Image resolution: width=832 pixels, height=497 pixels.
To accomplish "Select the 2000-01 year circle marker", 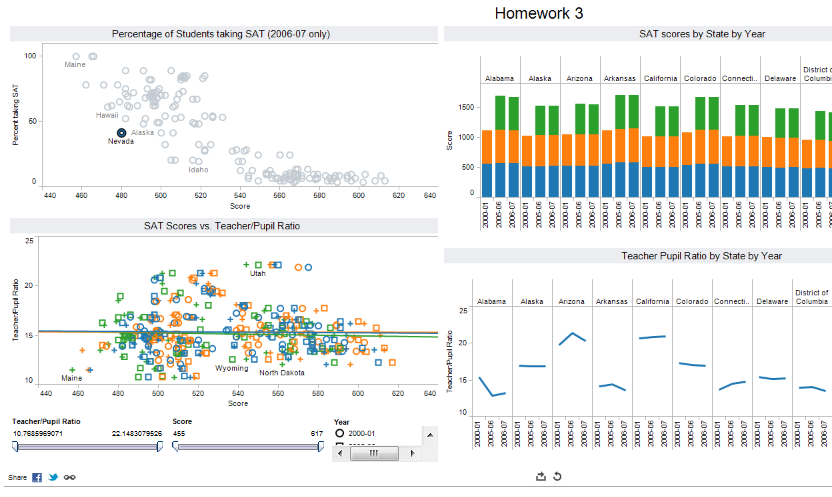I will pos(341,434).
